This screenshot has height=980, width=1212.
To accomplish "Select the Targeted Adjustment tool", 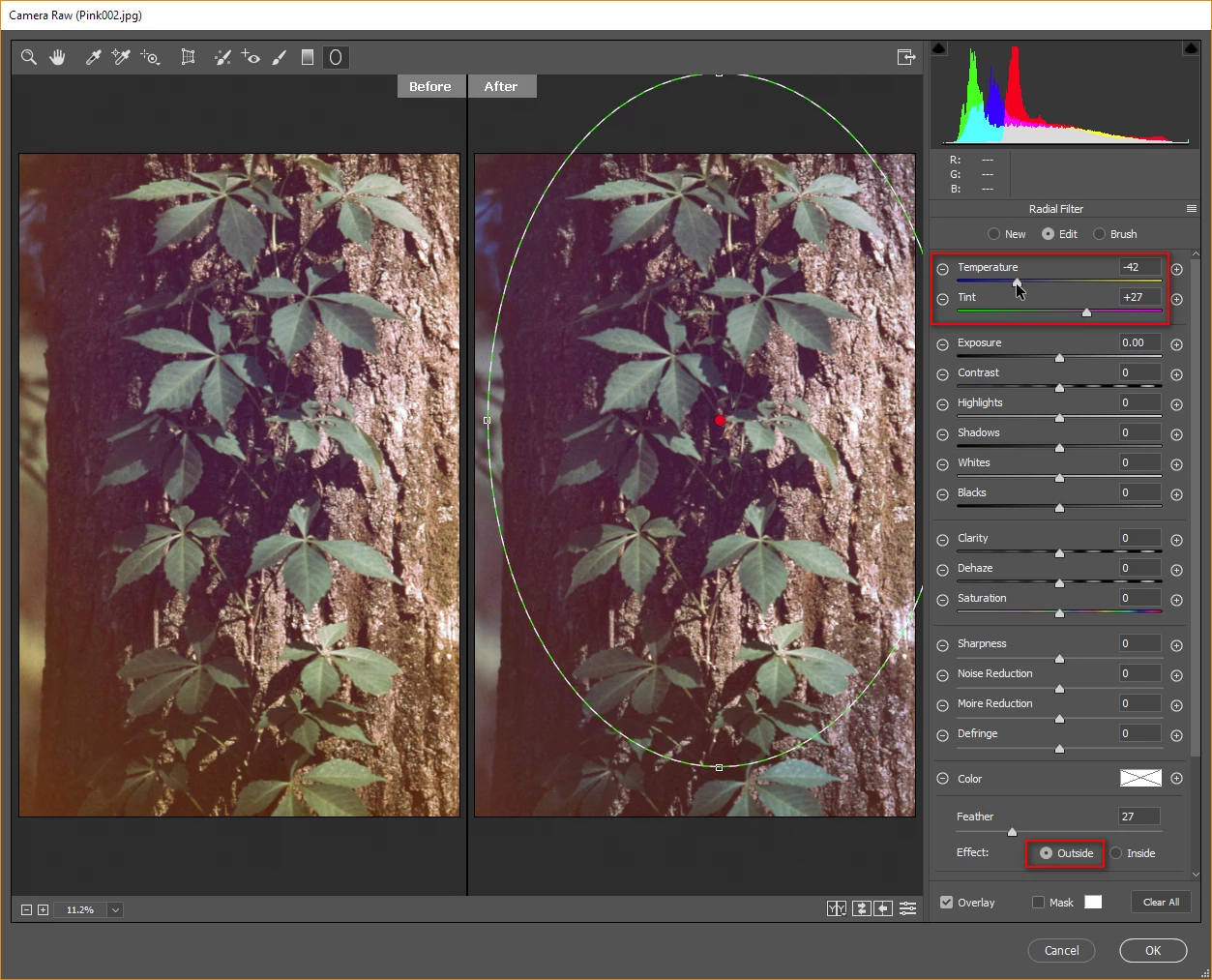I will coord(150,57).
